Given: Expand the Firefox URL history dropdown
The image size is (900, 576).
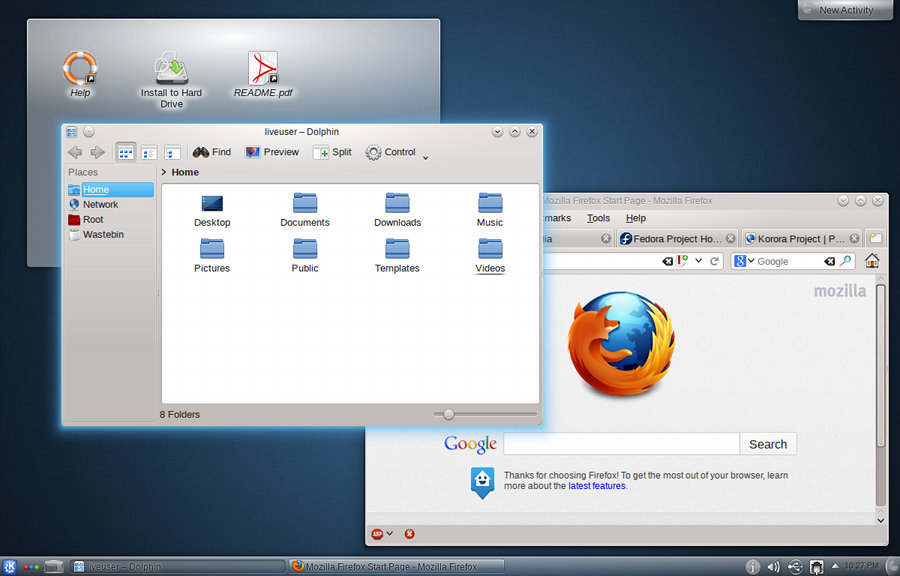Looking at the screenshot, I should point(699,261).
